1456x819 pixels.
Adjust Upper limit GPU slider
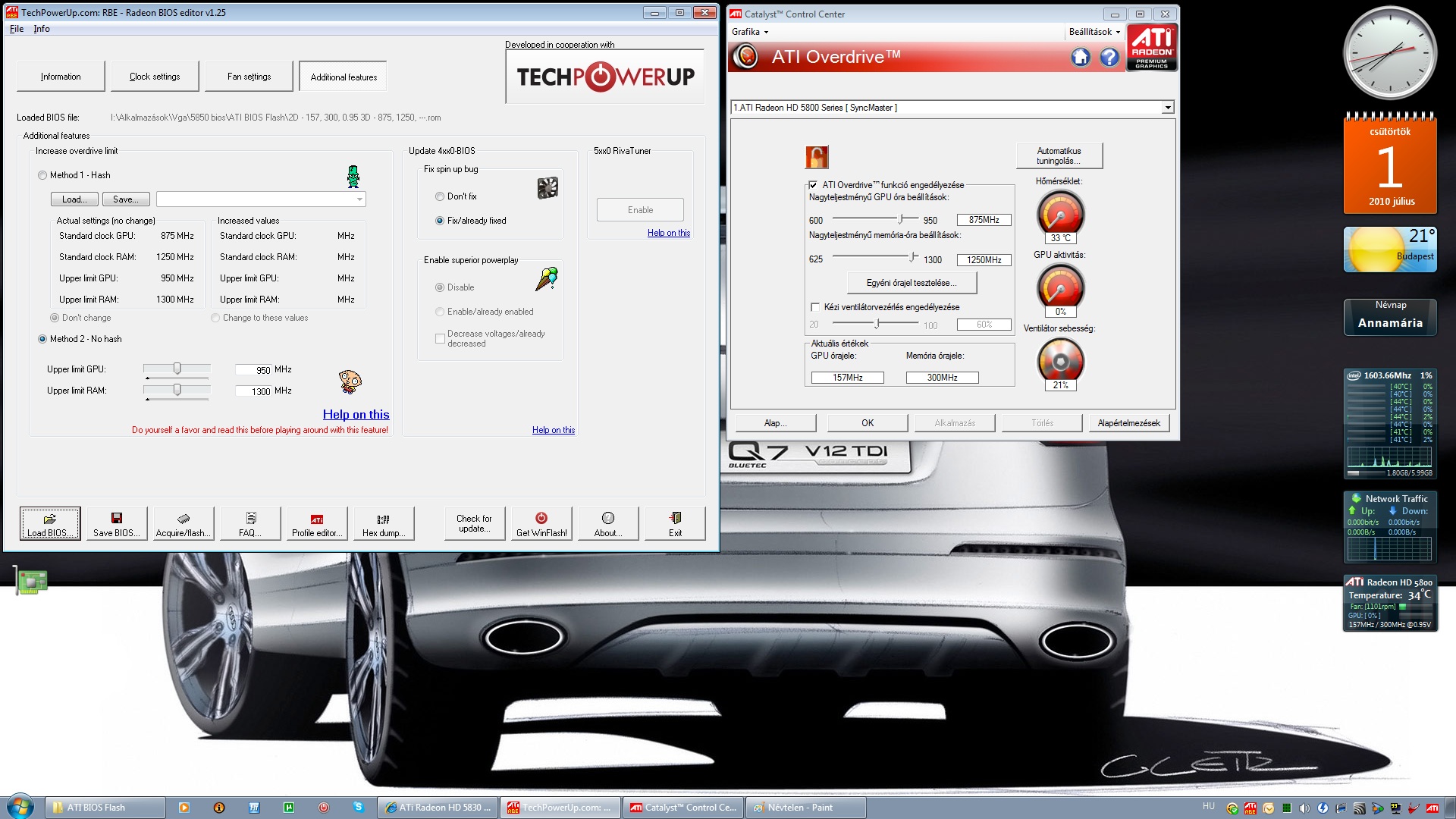177,369
